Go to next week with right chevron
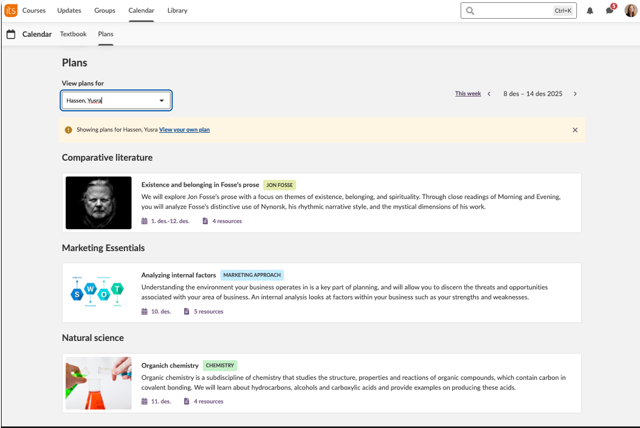640x428 pixels. coord(575,94)
